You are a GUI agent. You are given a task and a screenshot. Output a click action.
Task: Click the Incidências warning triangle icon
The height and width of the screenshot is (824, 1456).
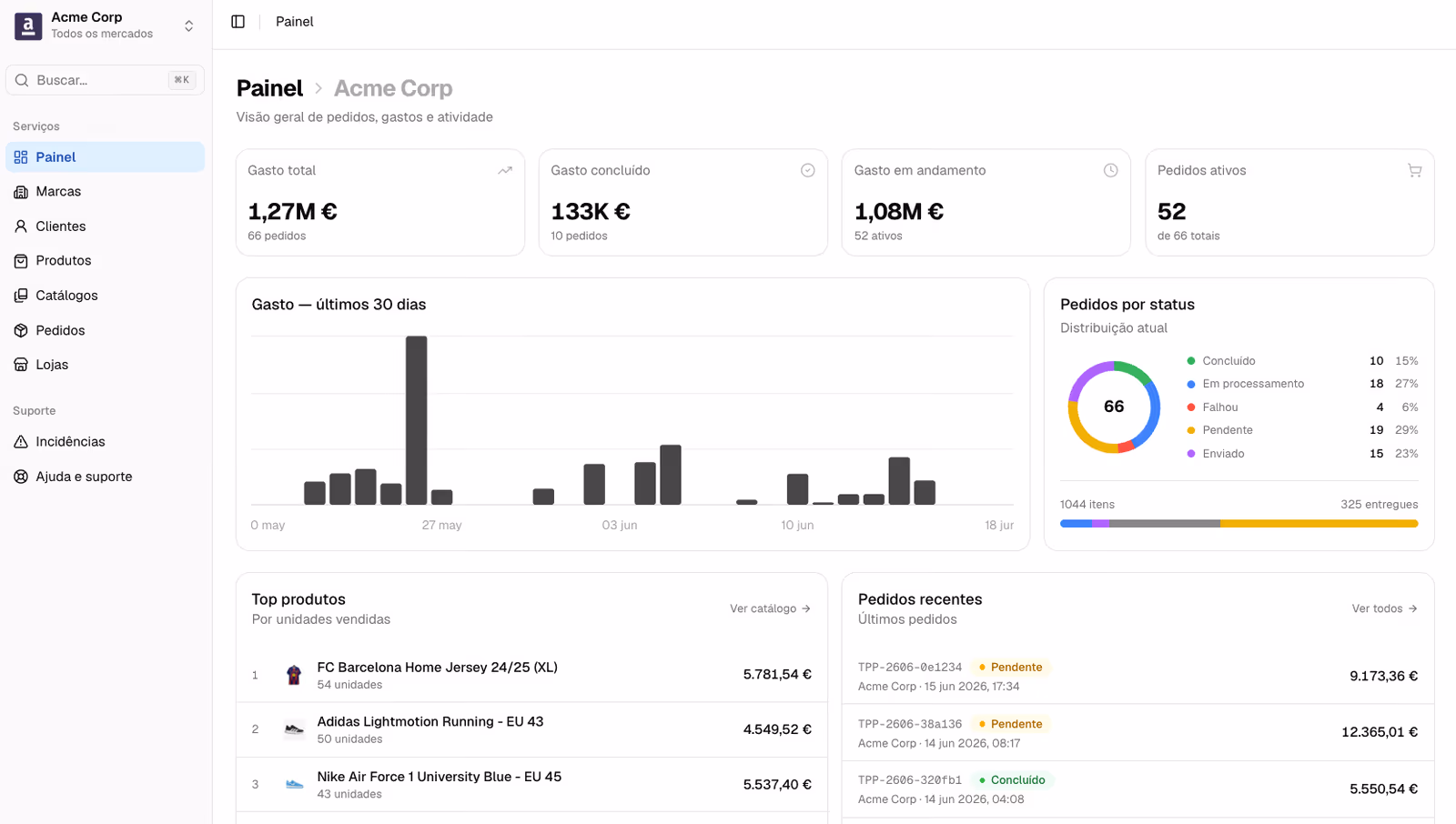[21, 442]
